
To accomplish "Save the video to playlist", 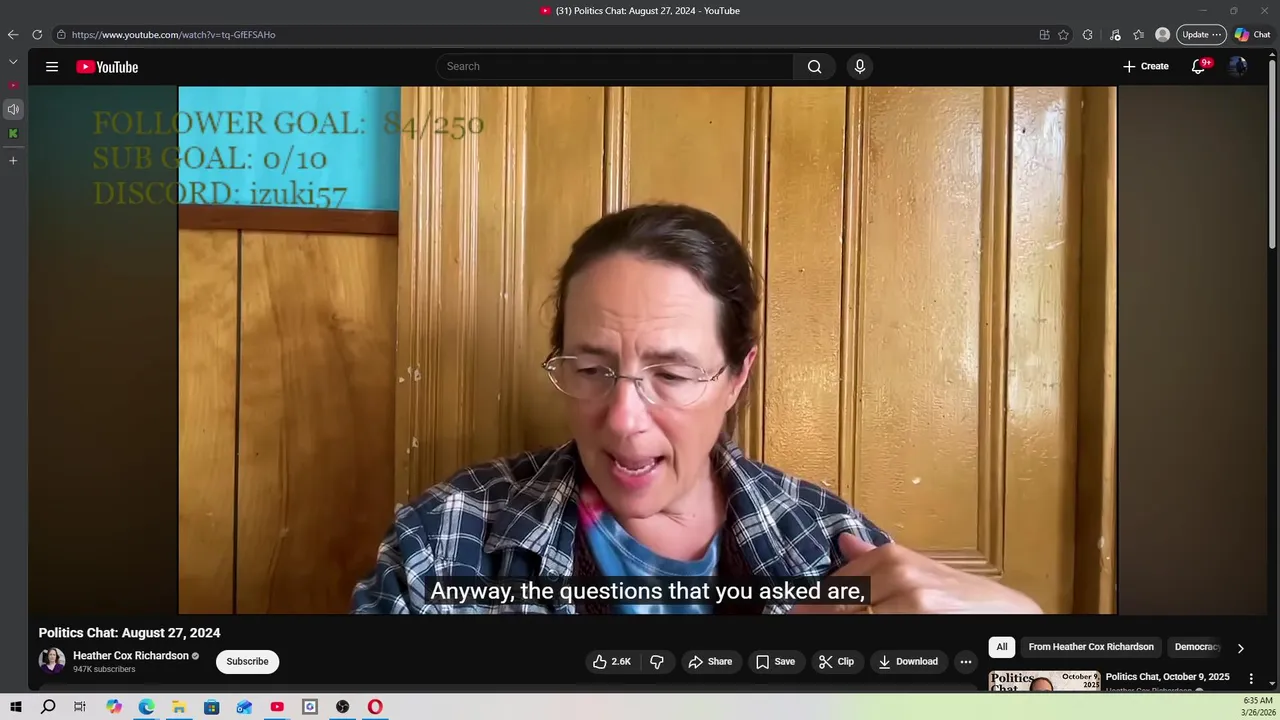I will [x=775, y=661].
